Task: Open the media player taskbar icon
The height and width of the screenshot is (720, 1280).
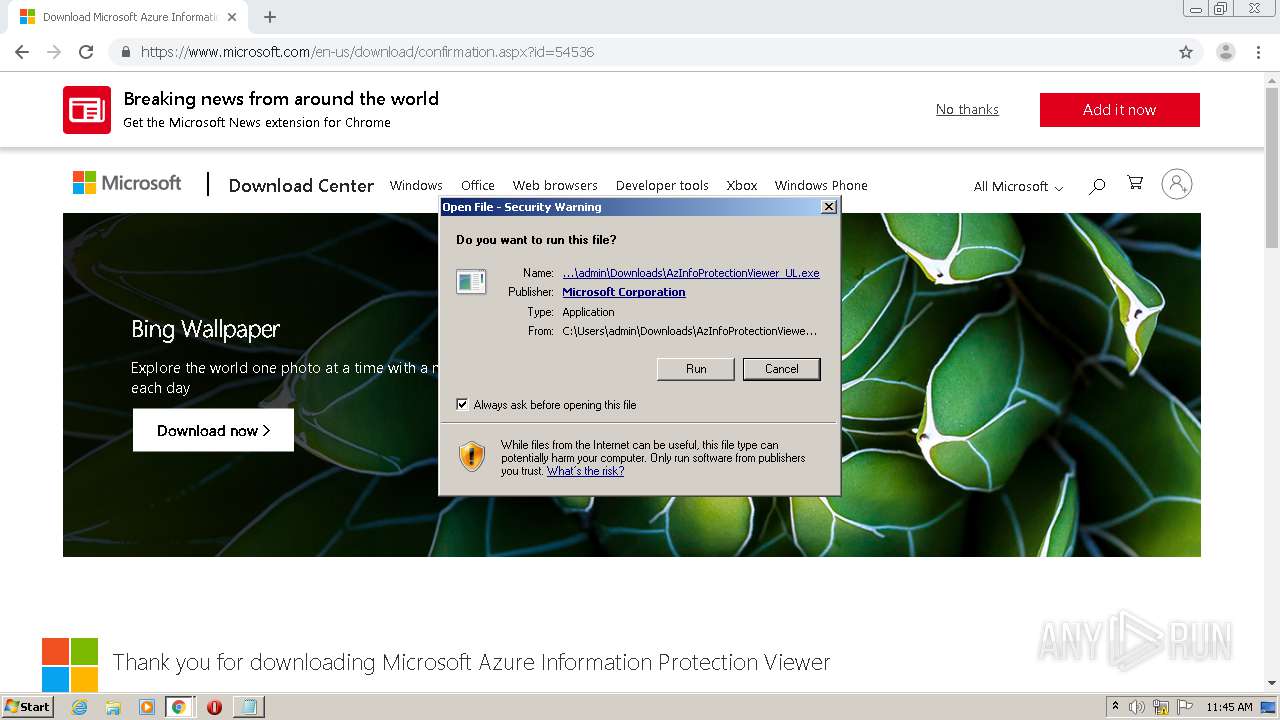Action: click(x=146, y=707)
